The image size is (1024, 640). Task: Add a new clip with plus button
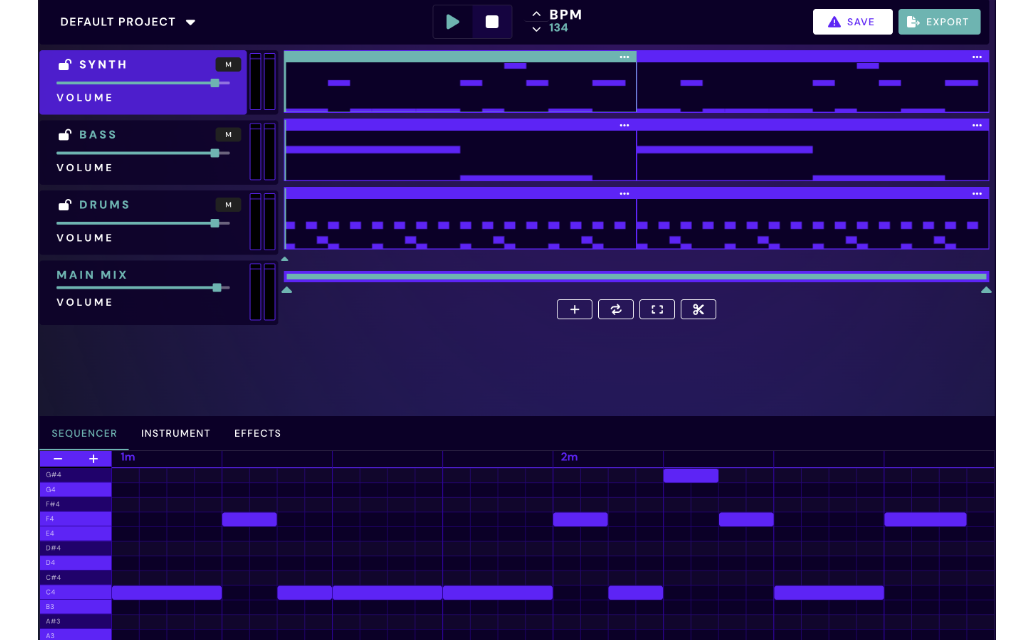[575, 310]
